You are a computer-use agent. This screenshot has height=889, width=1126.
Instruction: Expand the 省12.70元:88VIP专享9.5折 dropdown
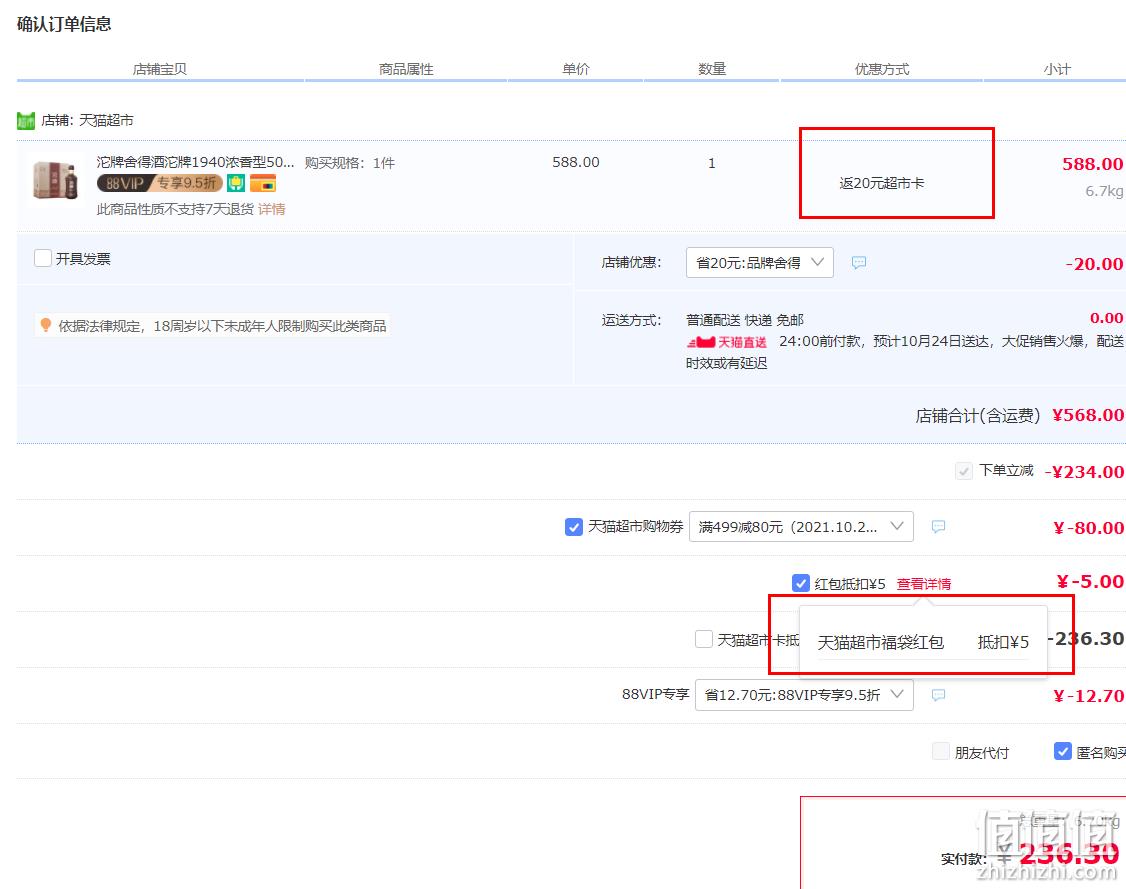pos(804,695)
